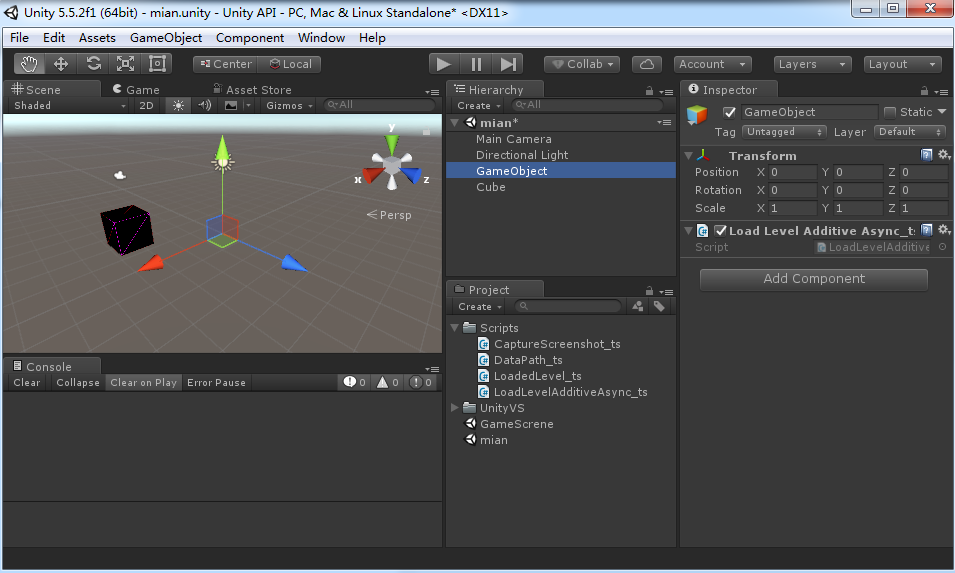
Task: Collapse the mian scene in Hierarchy
Action: click(x=454, y=122)
